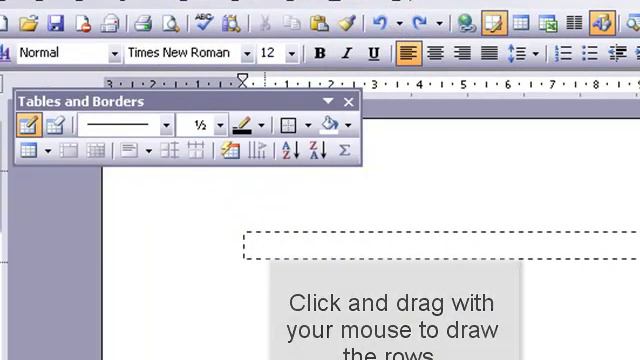Select Justify paragraph alignment

pyautogui.click(x=489, y=53)
